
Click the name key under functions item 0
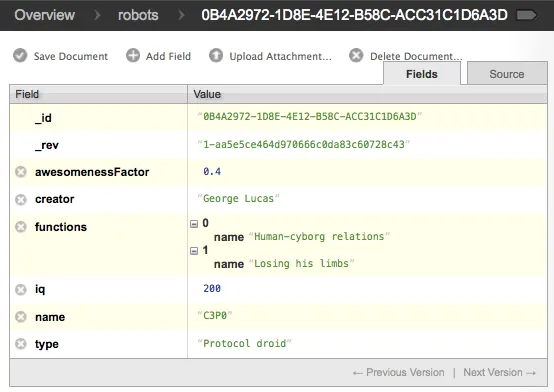click(229, 237)
